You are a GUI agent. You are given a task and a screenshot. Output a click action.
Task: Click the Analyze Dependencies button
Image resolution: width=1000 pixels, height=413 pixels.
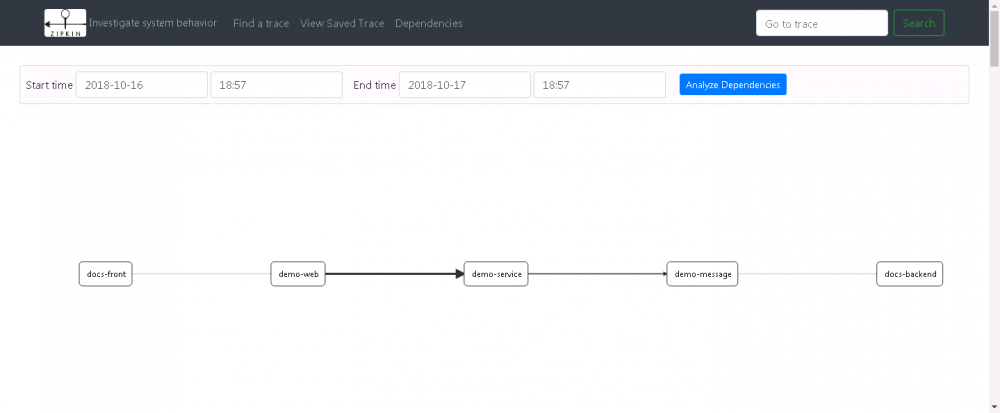[x=733, y=85]
